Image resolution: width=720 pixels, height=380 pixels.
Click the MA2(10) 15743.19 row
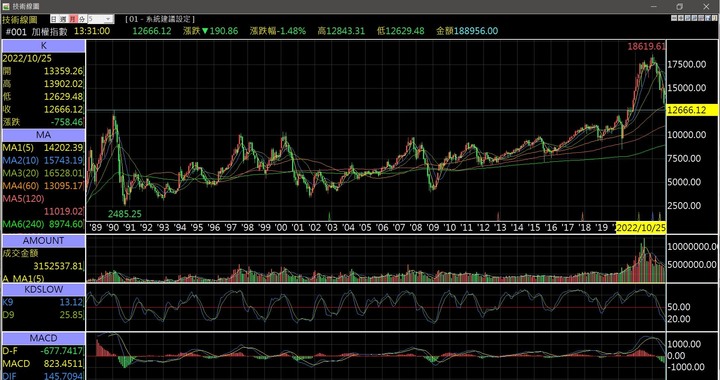(43, 161)
